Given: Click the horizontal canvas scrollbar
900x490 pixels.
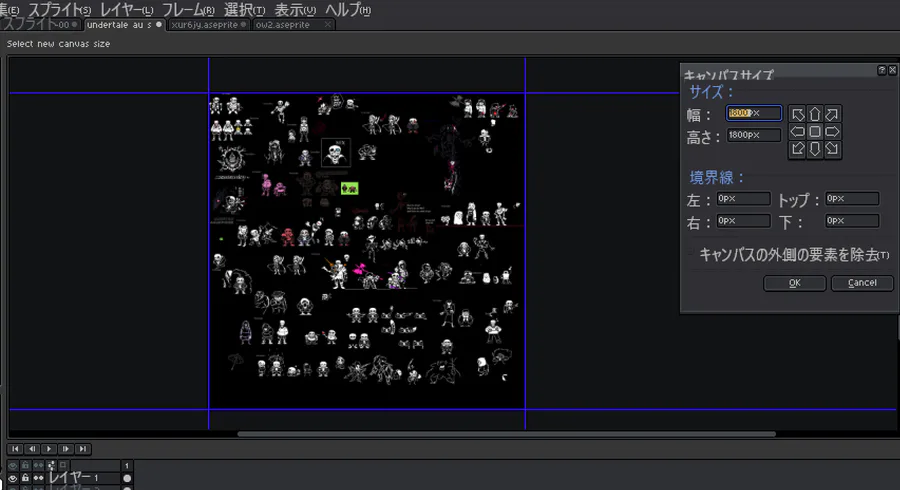Looking at the screenshot, I should (x=506, y=434).
